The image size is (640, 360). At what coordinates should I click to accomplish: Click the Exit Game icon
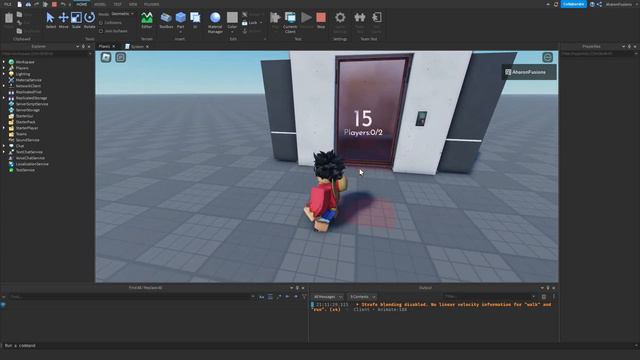point(377,18)
